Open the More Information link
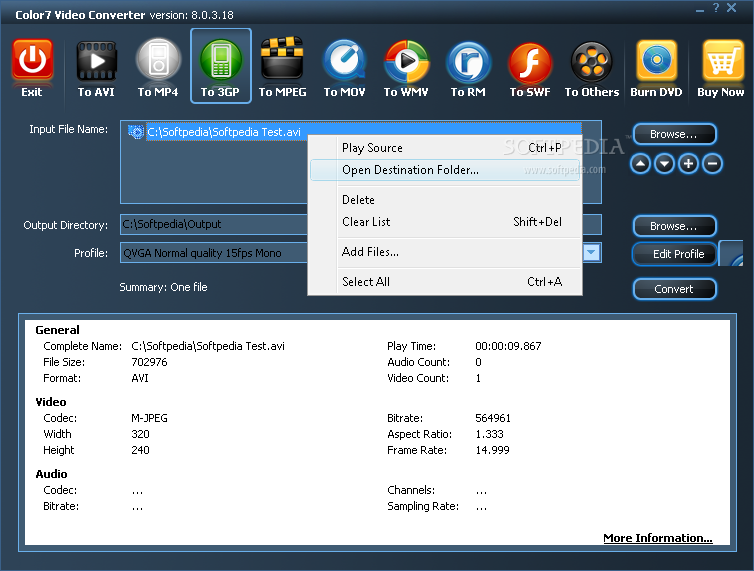The height and width of the screenshot is (571, 754). pyautogui.click(x=658, y=538)
